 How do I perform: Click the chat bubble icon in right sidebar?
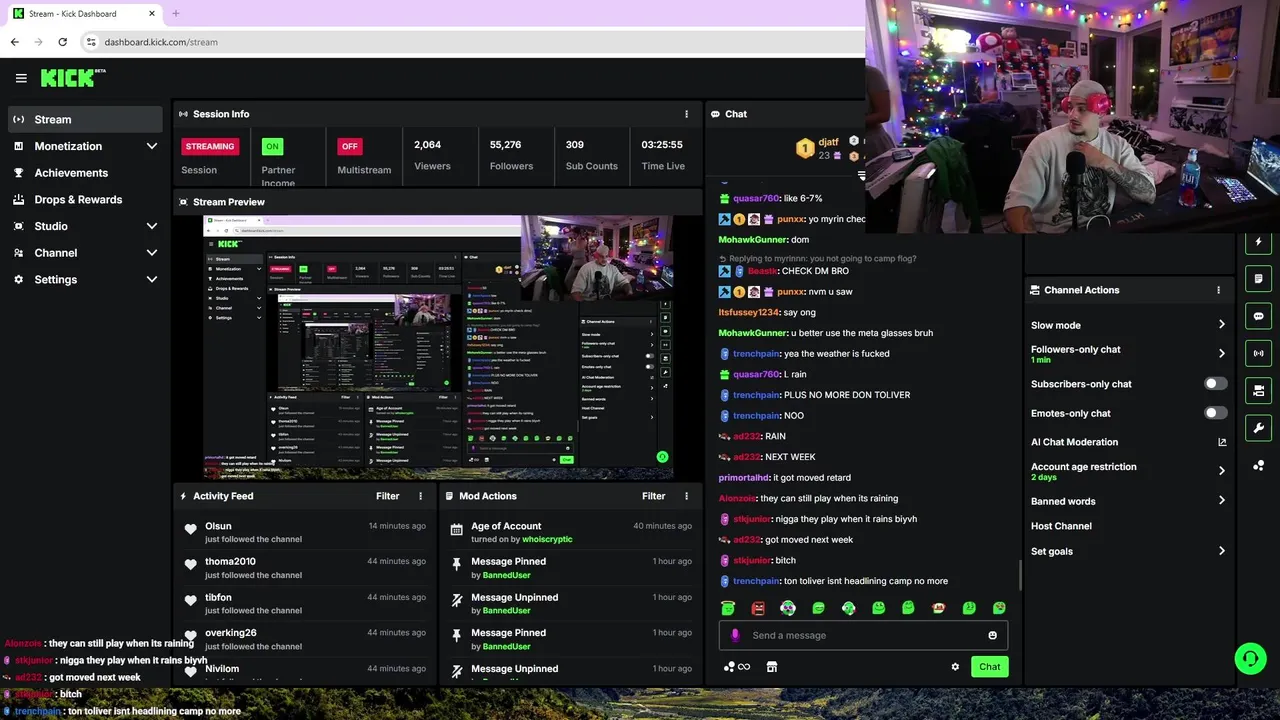pos(1258,316)
